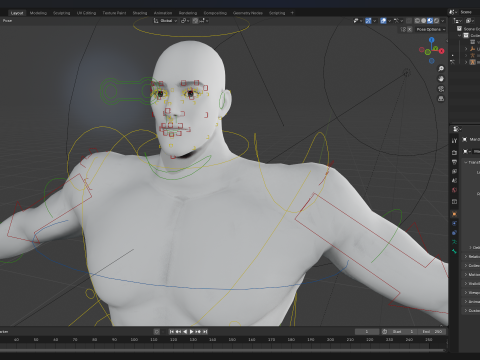This screenshot has height=360, width=480.
Task: Click the blue Z axis on navigation gizmo
Action: coord(432,40)
